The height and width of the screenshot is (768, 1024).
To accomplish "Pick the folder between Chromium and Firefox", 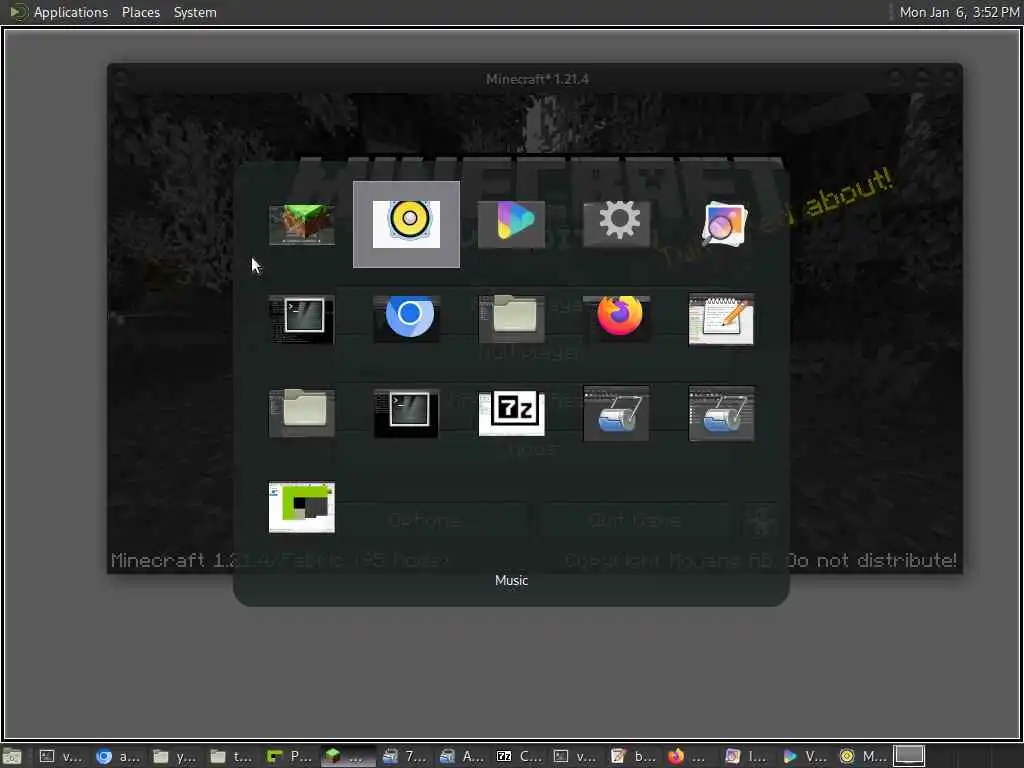I will [511, 319].
